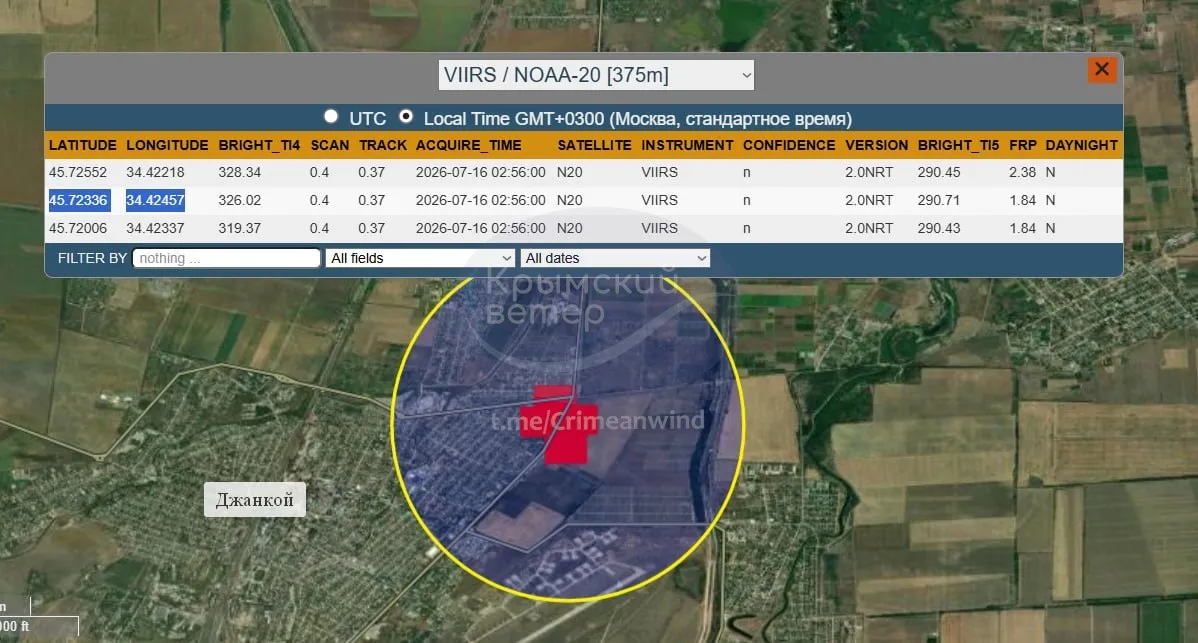Click brightness value 319.37
Viewport: 1198px width, 643px height.
click(x=239, y=228)
